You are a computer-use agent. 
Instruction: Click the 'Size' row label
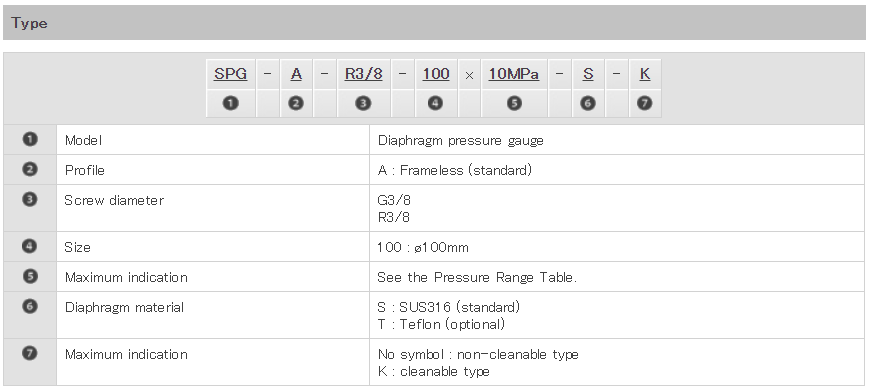click(x=78, y=247)
